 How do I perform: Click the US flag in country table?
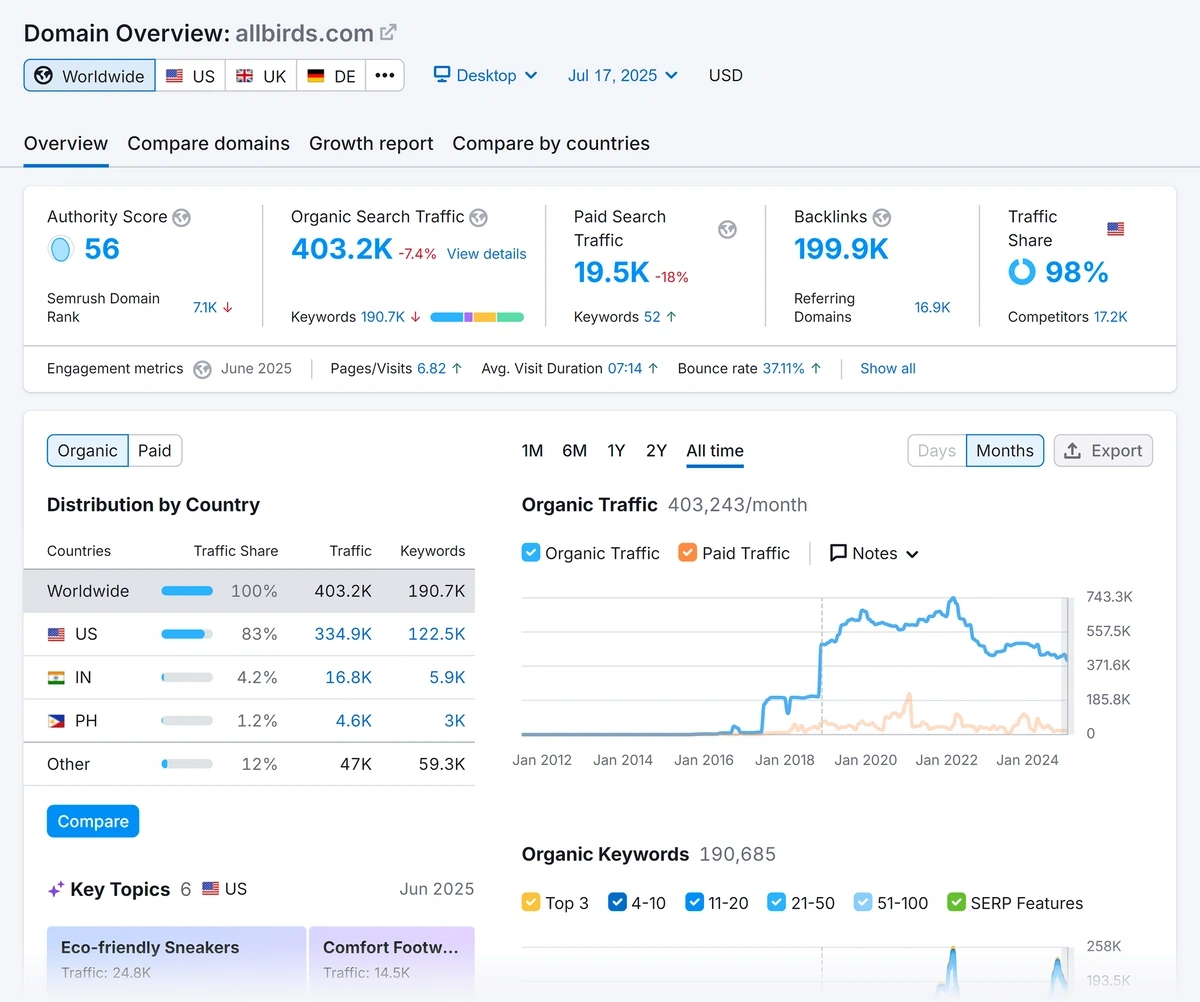point(57,634)
